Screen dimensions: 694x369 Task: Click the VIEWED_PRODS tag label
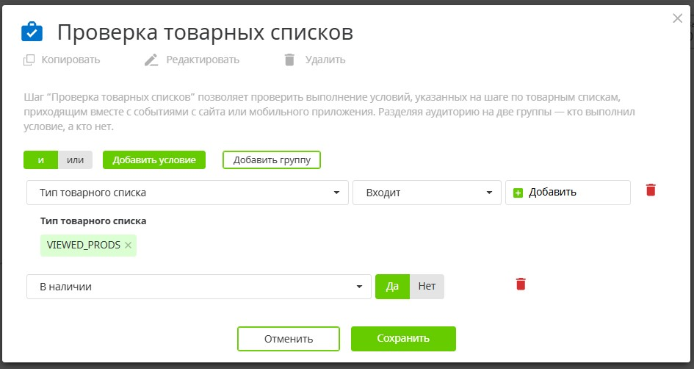pos(84,246)
